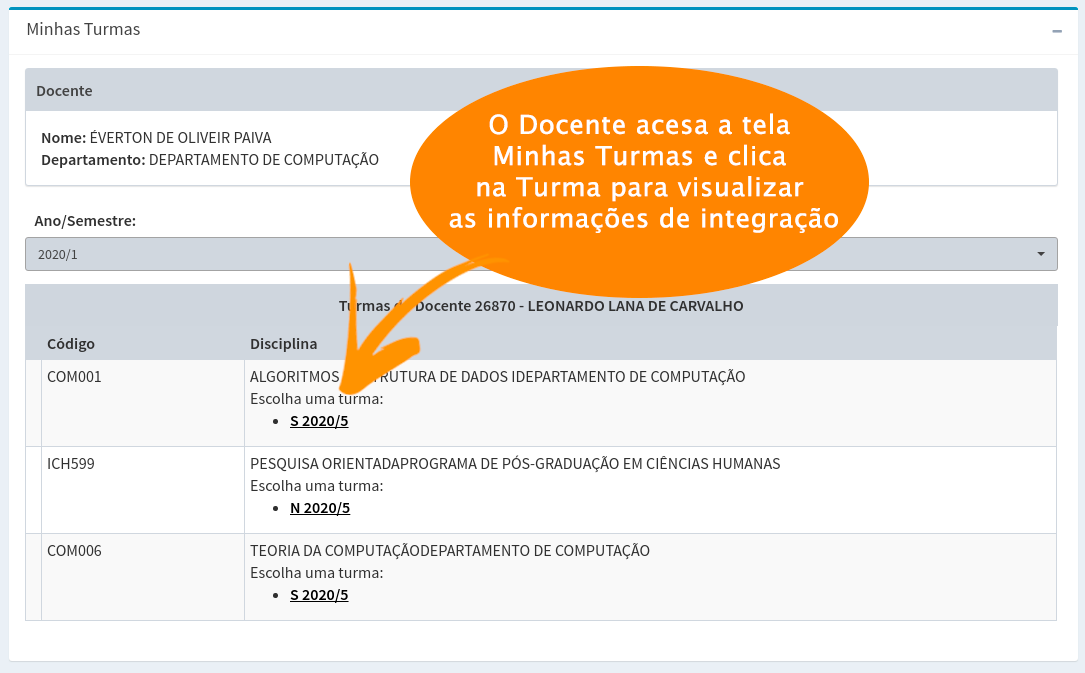Open turma N 2020/5 for PESQUISA ORIENTADA
Screen dimensions: 1085x673
(319, 507)
